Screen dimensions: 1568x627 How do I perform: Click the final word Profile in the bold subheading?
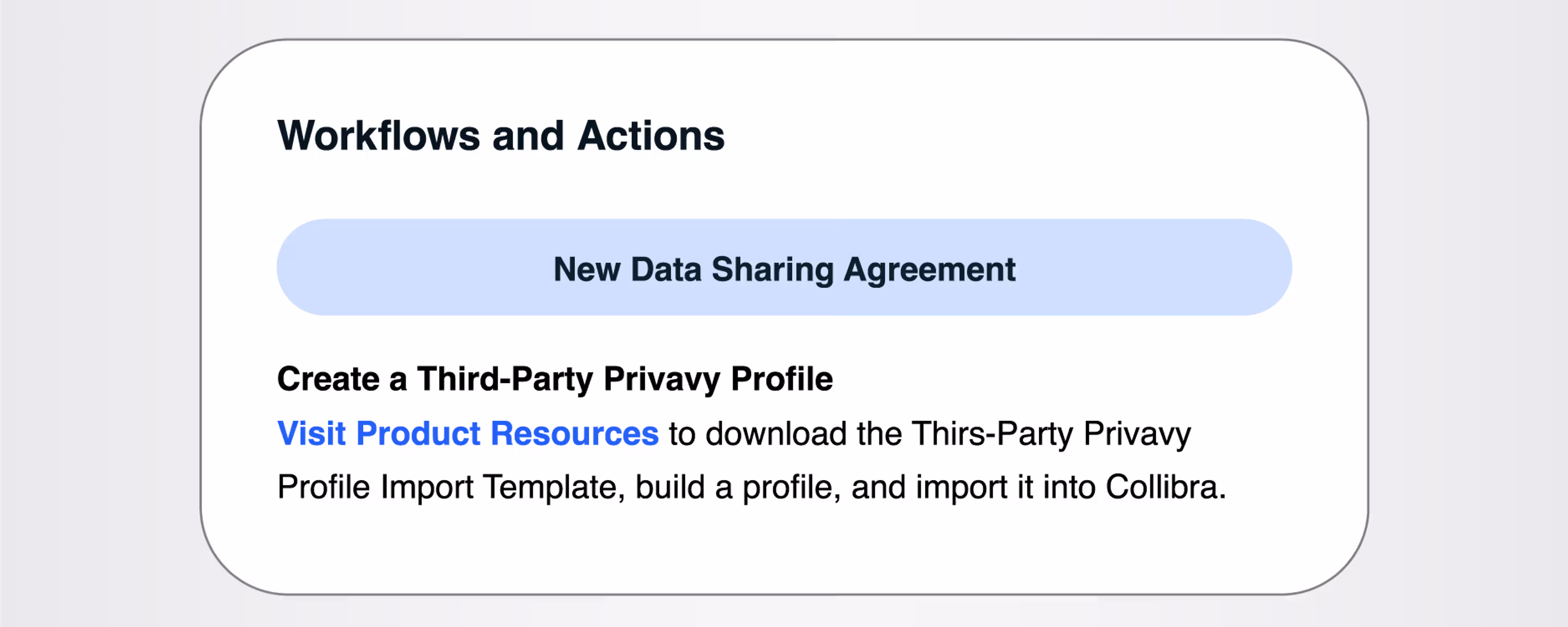[x=782, y=379]
